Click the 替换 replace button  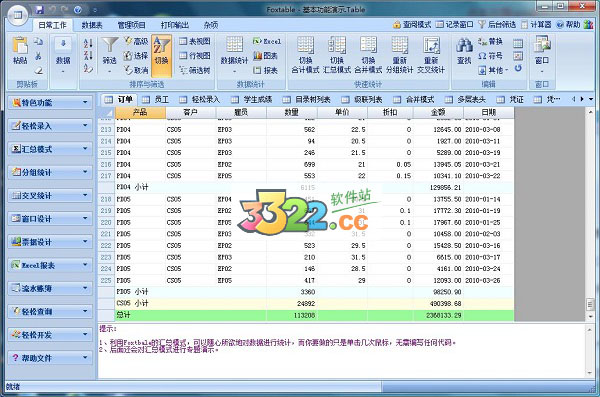(490, 41)
